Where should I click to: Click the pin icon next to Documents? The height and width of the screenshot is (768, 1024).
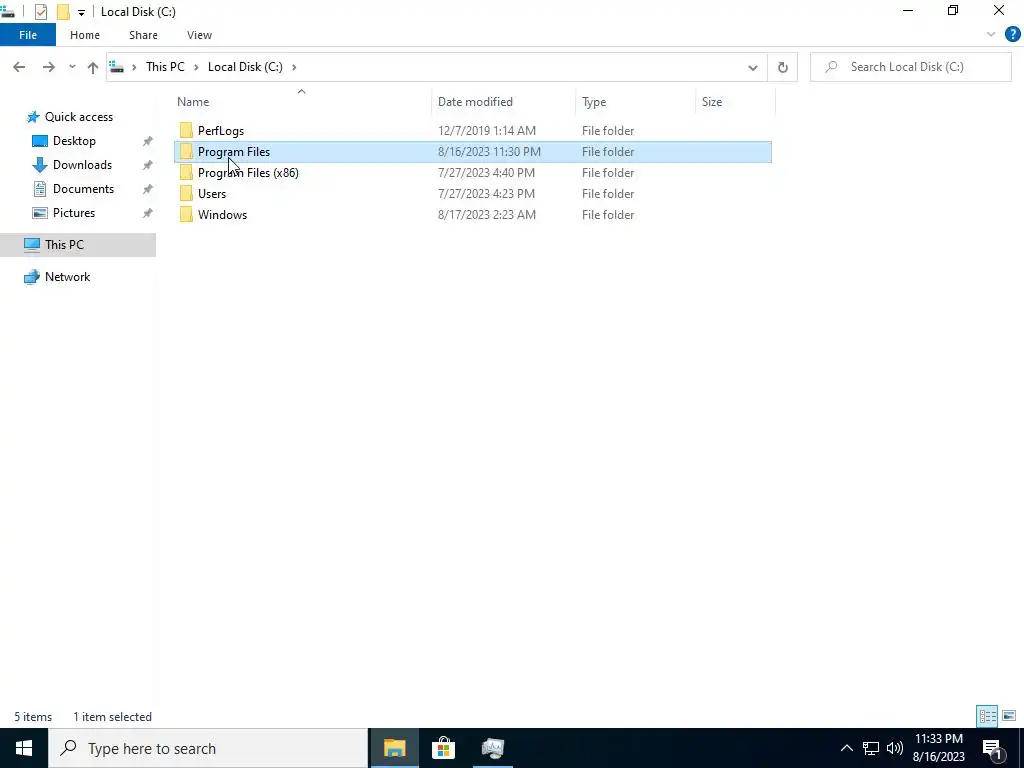coord(148,189)
